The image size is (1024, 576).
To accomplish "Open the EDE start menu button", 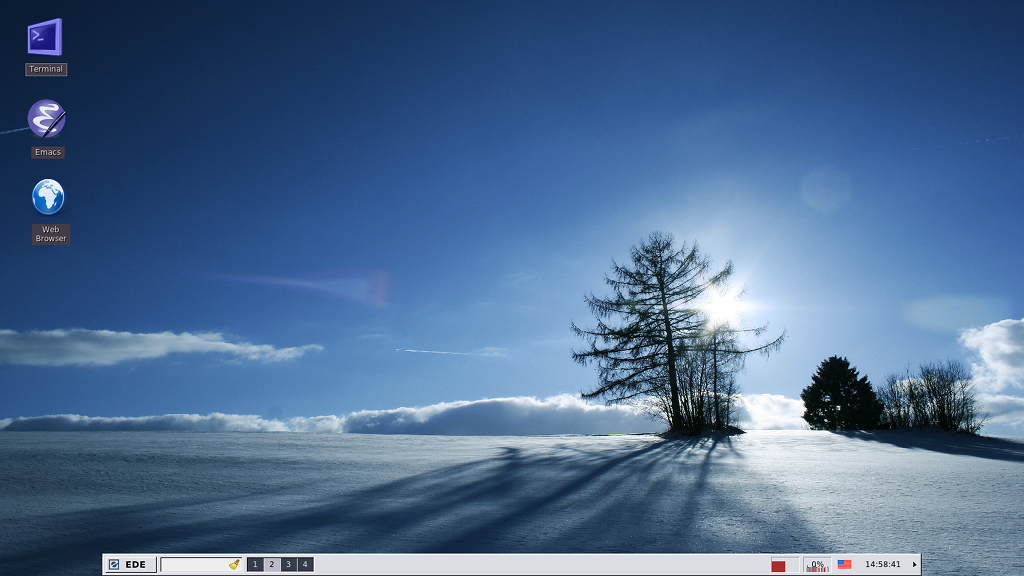I will click(x=130, y=564).
